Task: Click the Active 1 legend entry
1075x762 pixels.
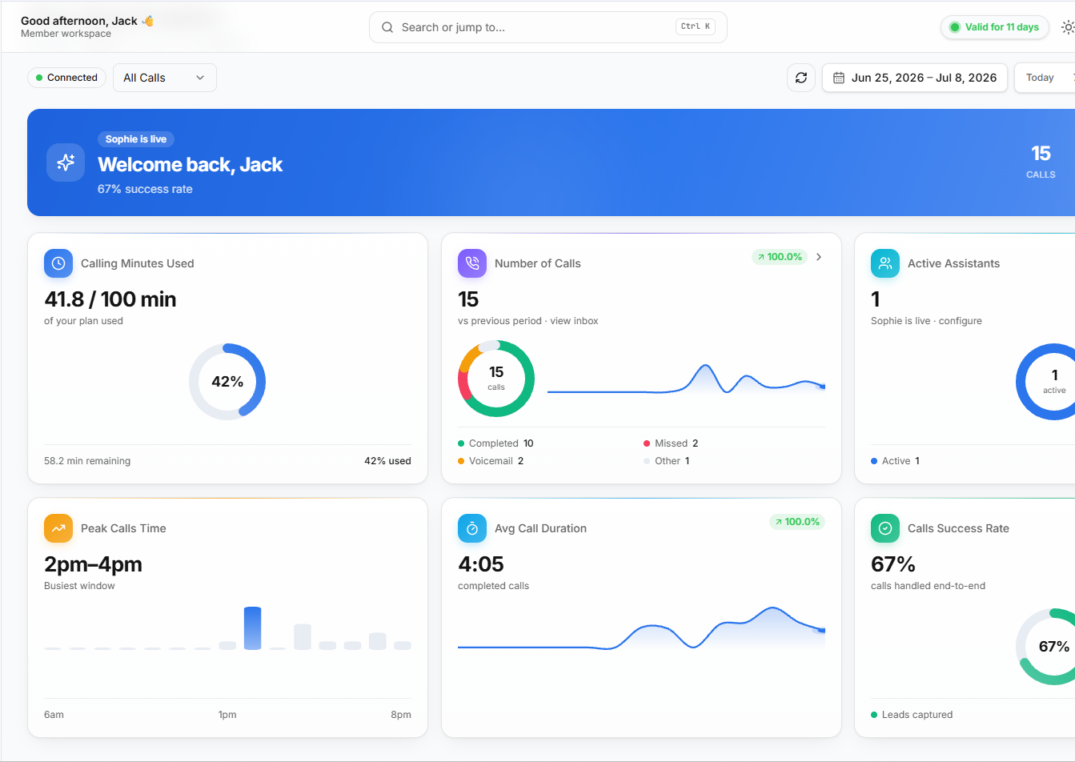Action: [895, 461]
